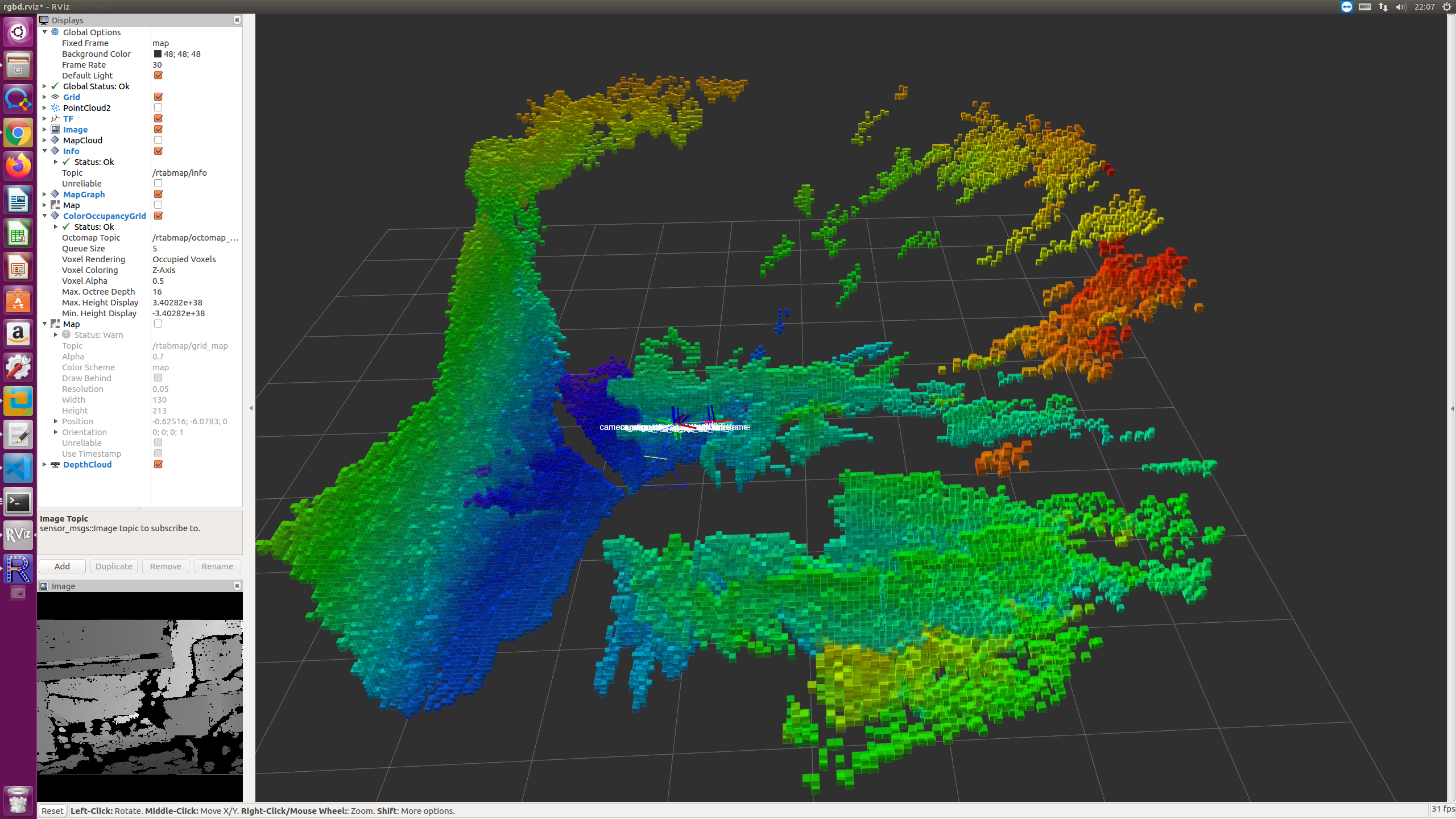Click the Rename button in displays panel
Image resolution: width=1456 pixels, height=819 pixels.
point(216,566)
